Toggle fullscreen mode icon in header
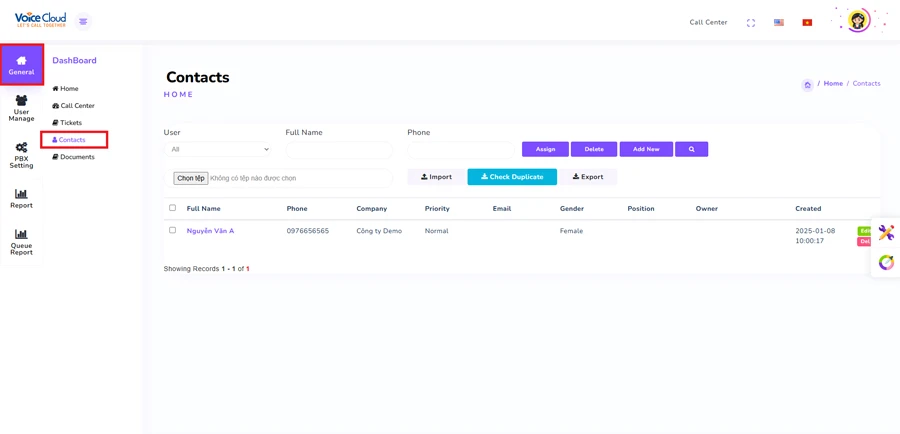Viewport: 900px width, 434px height. pyautogui.click(x=751, y=22)
